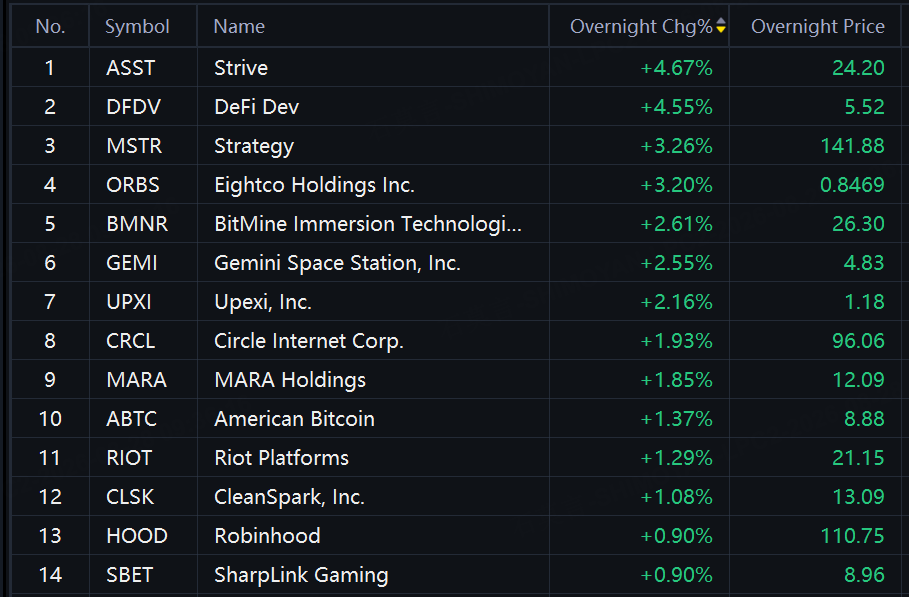Click the Overnight Price column header
909x597 pixels.
coord(817,27)
